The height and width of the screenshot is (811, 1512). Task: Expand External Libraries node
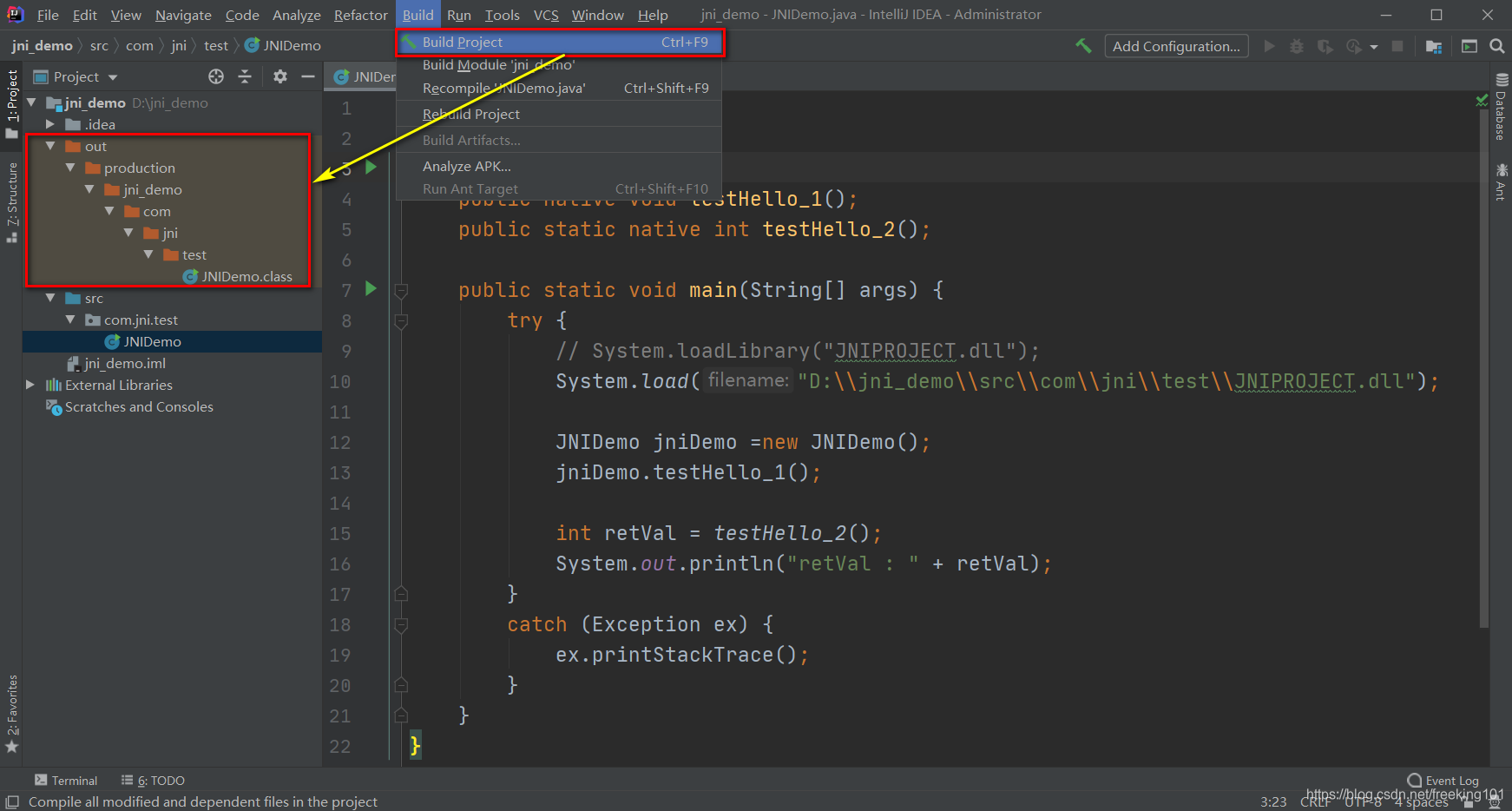(x=30, y=385)
